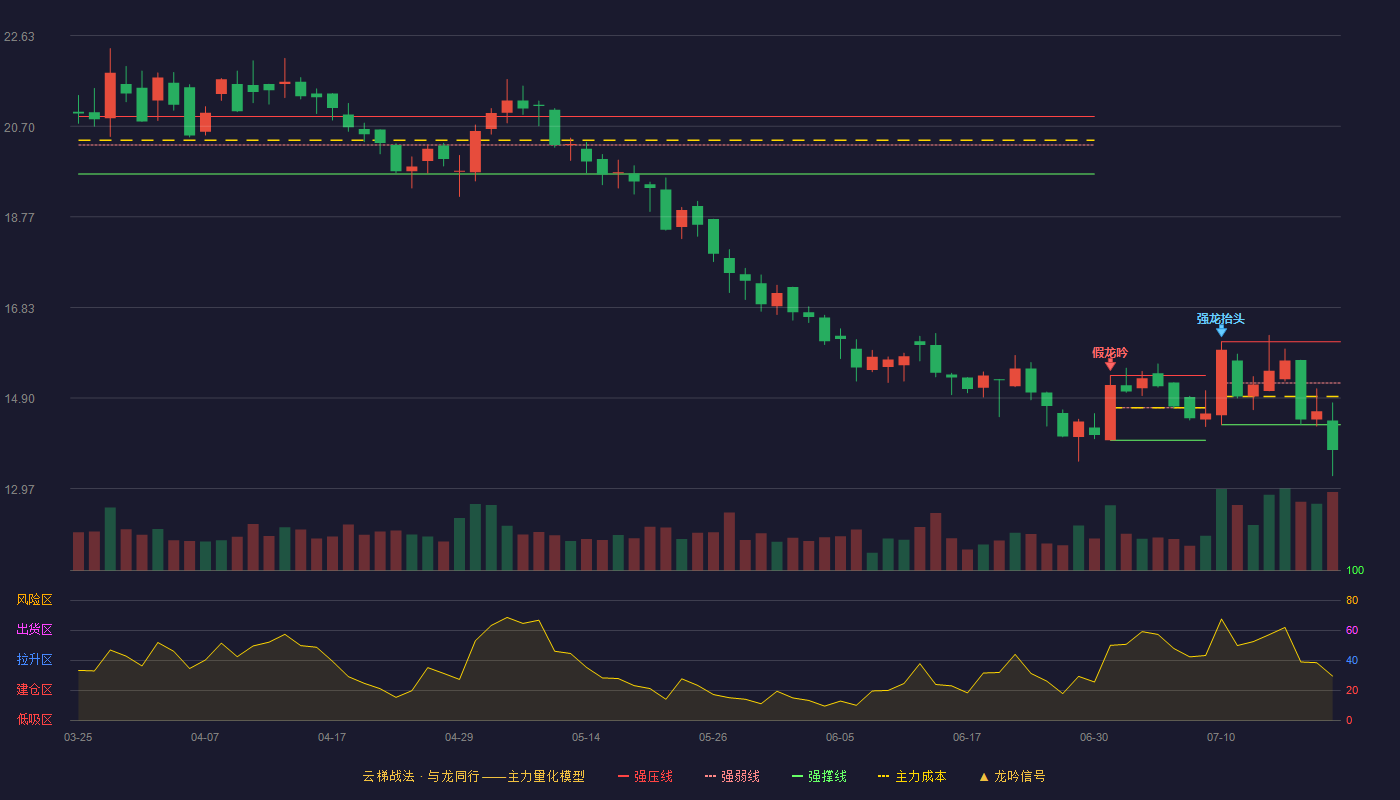Click the 22.63 price axis label
The height and width of the screenshot is (800, 1400).
19,37
